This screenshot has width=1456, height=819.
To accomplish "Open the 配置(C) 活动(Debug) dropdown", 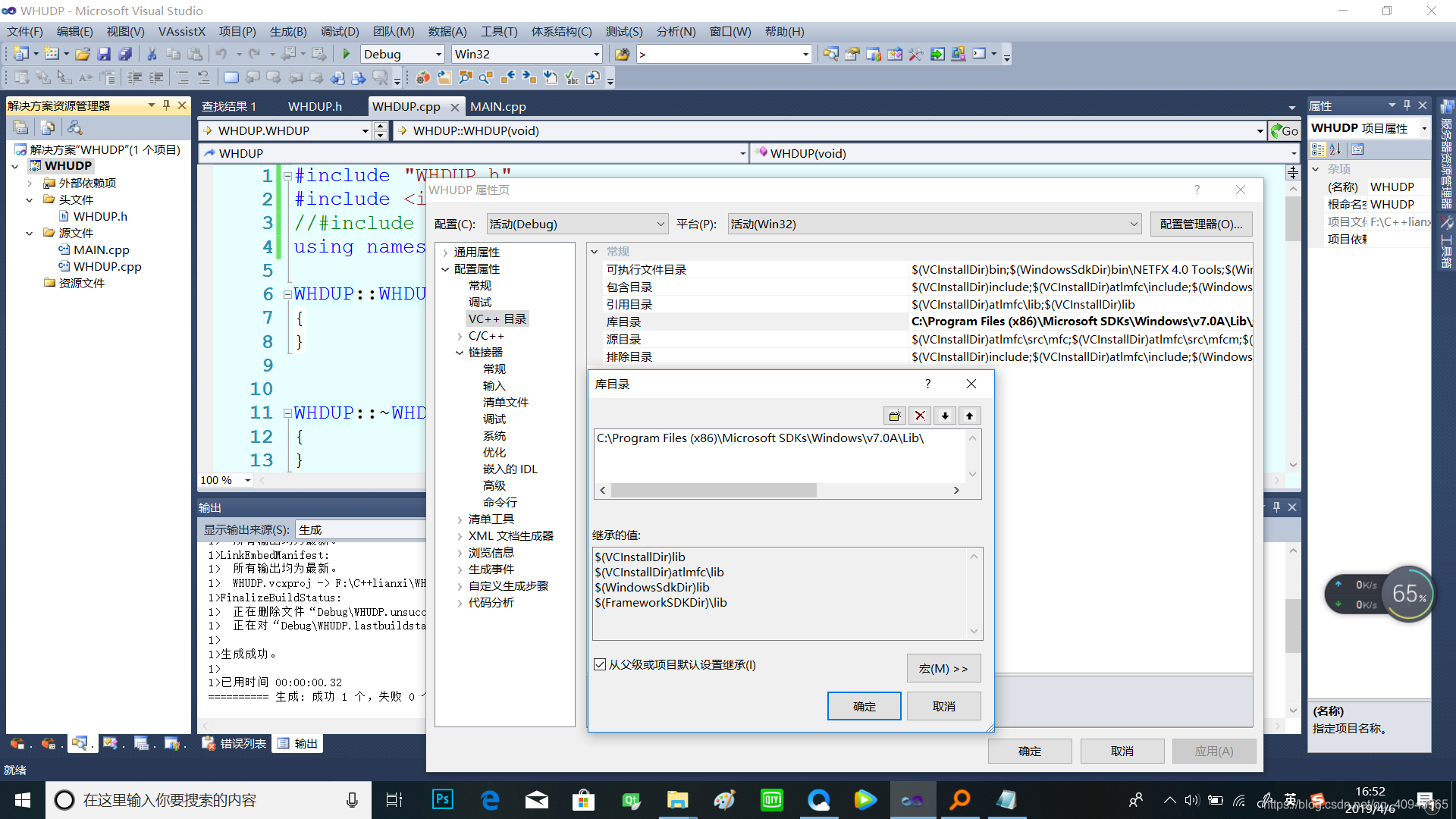I will (577, 224).
